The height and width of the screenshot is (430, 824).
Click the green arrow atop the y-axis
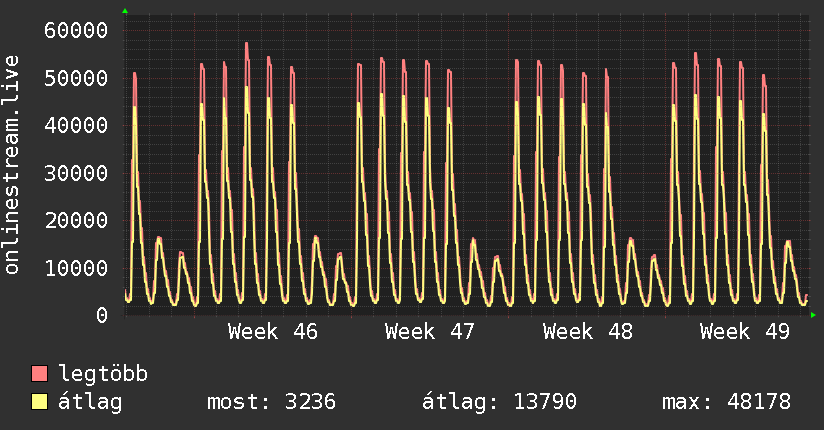[125, 11]
